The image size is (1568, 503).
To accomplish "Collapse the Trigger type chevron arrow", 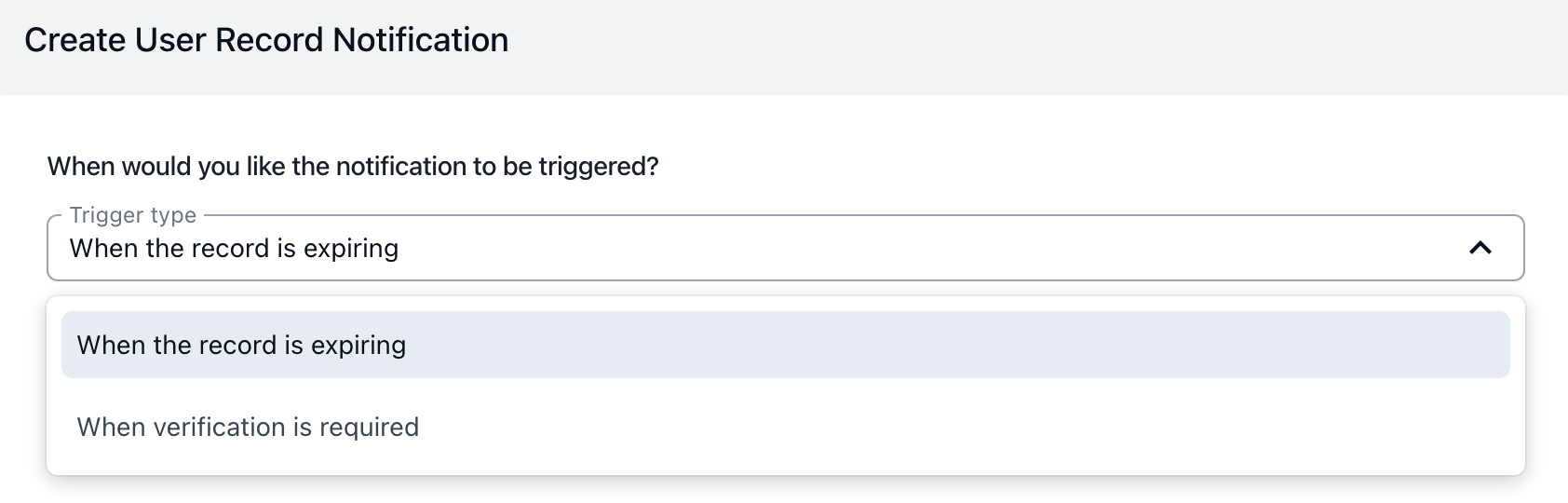I will pos(1480,248).
